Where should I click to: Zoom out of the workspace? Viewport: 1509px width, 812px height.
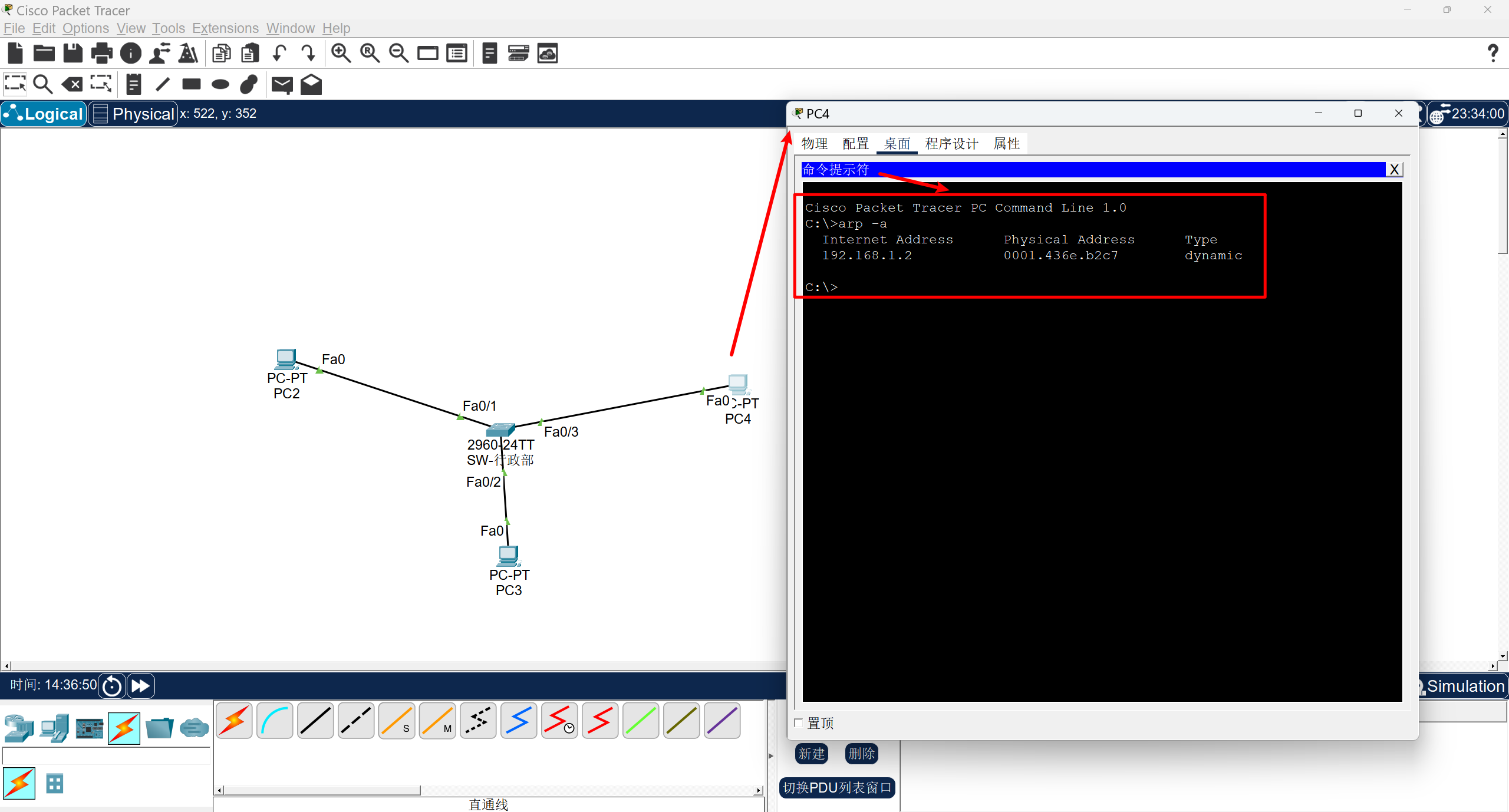pyautogui.click(x=399, y=53)
